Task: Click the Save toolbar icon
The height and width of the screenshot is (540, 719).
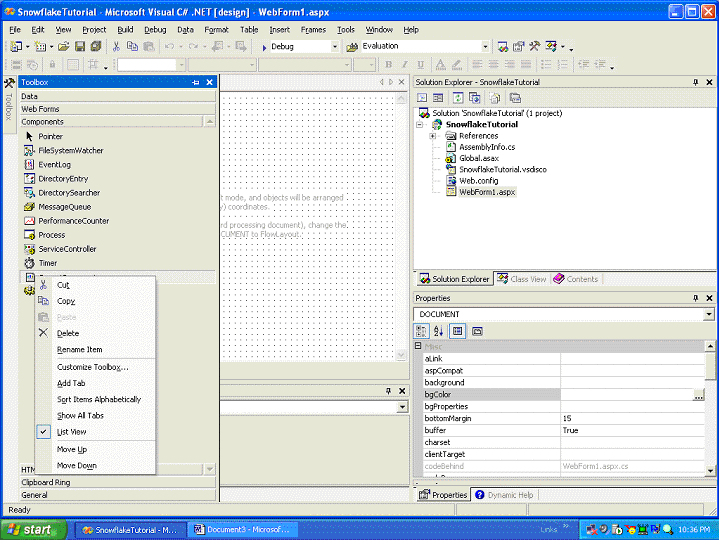Action: 80,46
